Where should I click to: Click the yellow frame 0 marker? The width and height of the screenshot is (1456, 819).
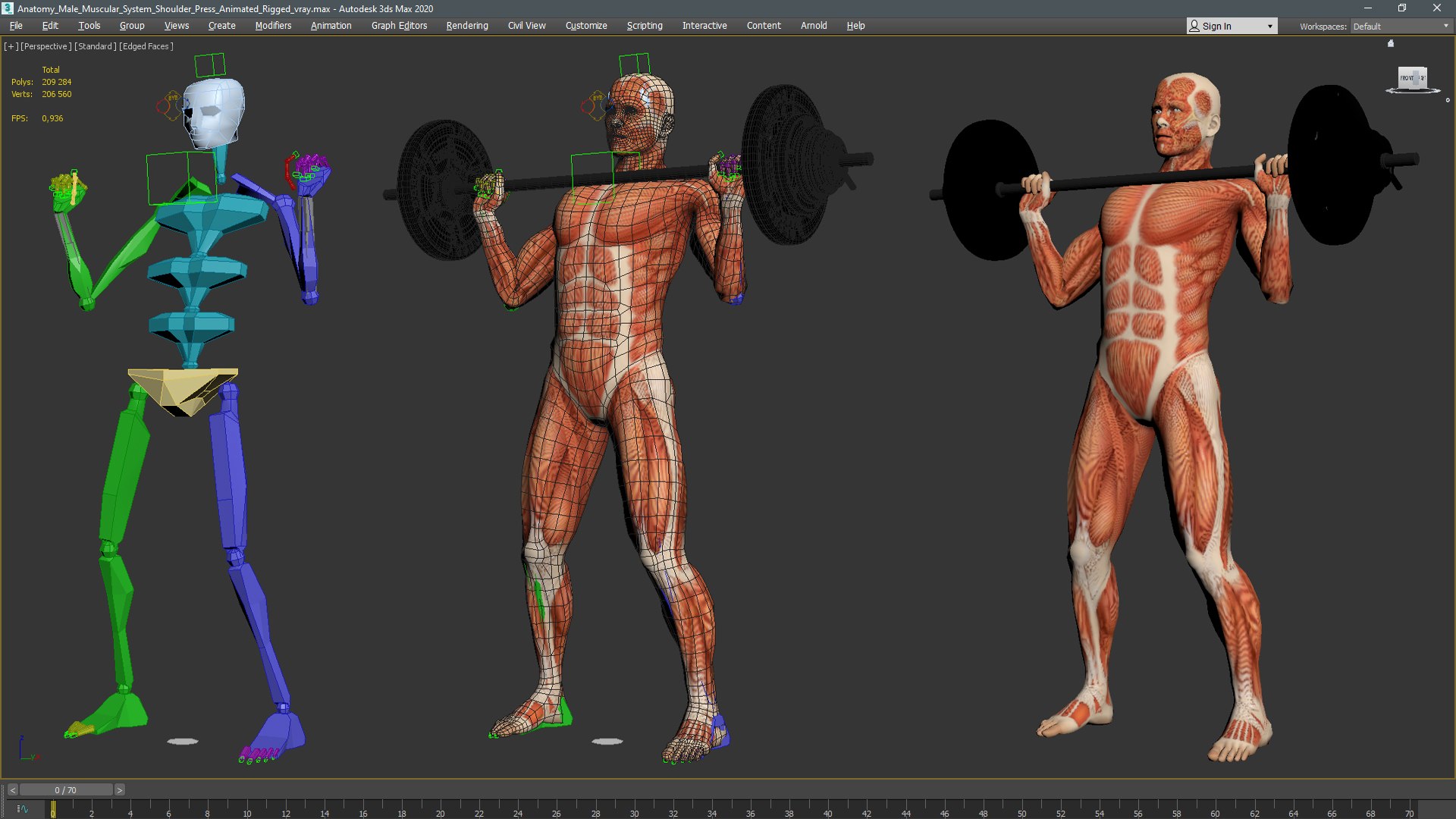coord(52,809)
